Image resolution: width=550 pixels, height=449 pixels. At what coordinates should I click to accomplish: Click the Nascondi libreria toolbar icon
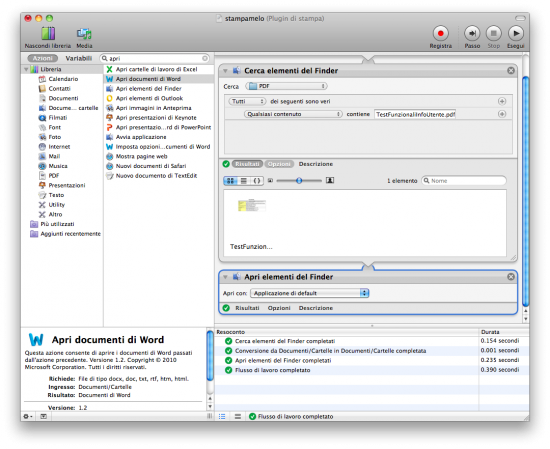[48, 34]
